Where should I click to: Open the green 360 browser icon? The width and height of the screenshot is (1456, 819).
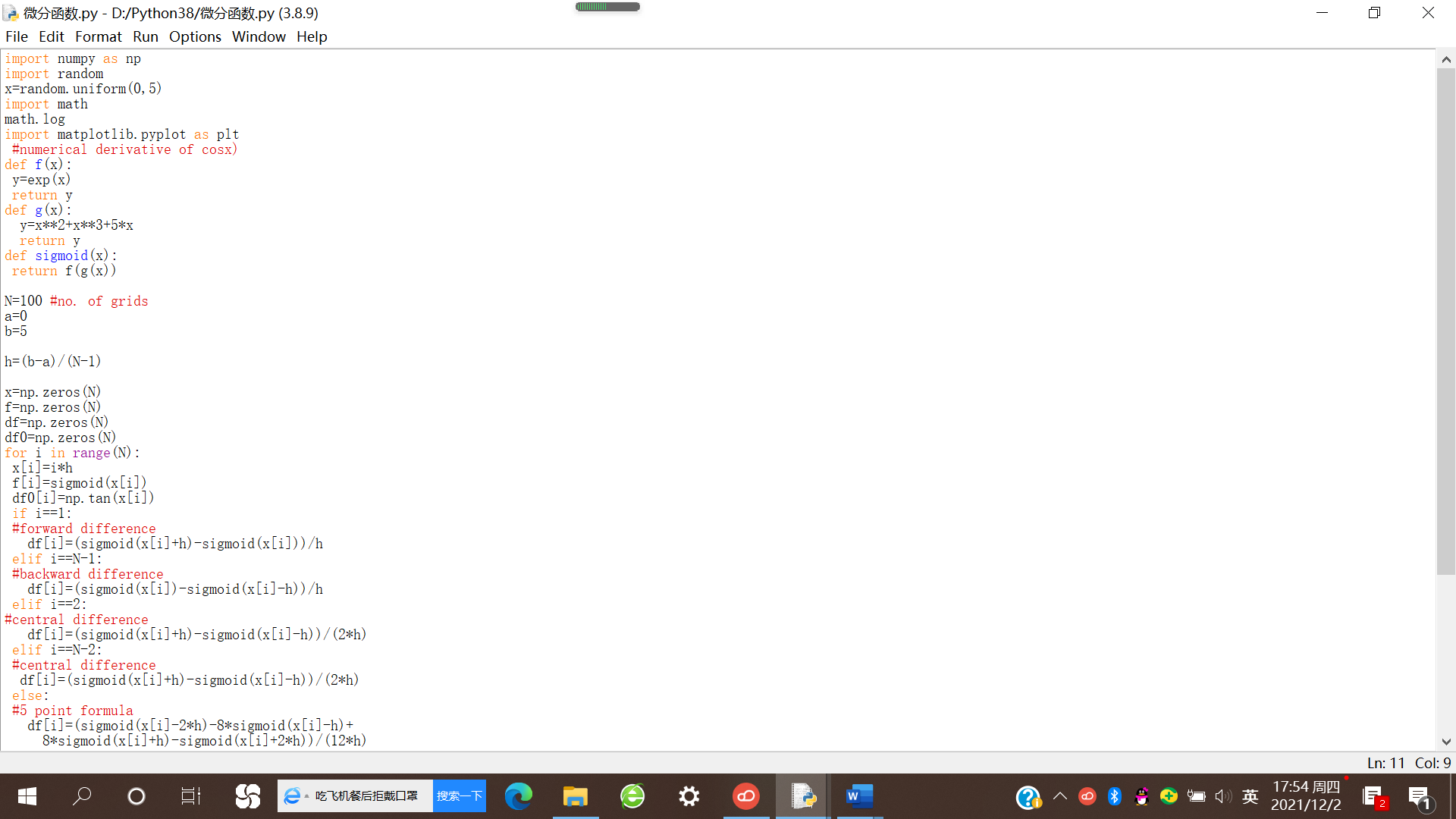[632, 796]
